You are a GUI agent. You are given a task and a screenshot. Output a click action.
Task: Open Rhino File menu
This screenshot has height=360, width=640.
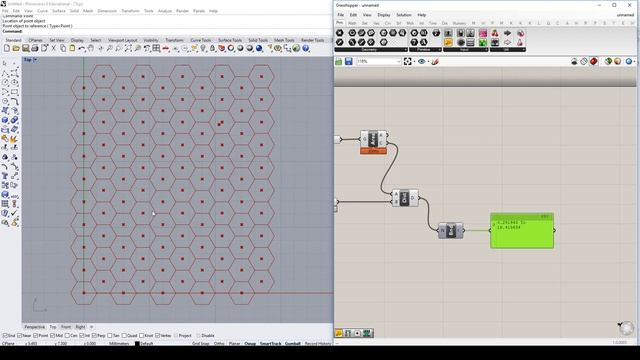pyautogui.click(x=5, y=11)
